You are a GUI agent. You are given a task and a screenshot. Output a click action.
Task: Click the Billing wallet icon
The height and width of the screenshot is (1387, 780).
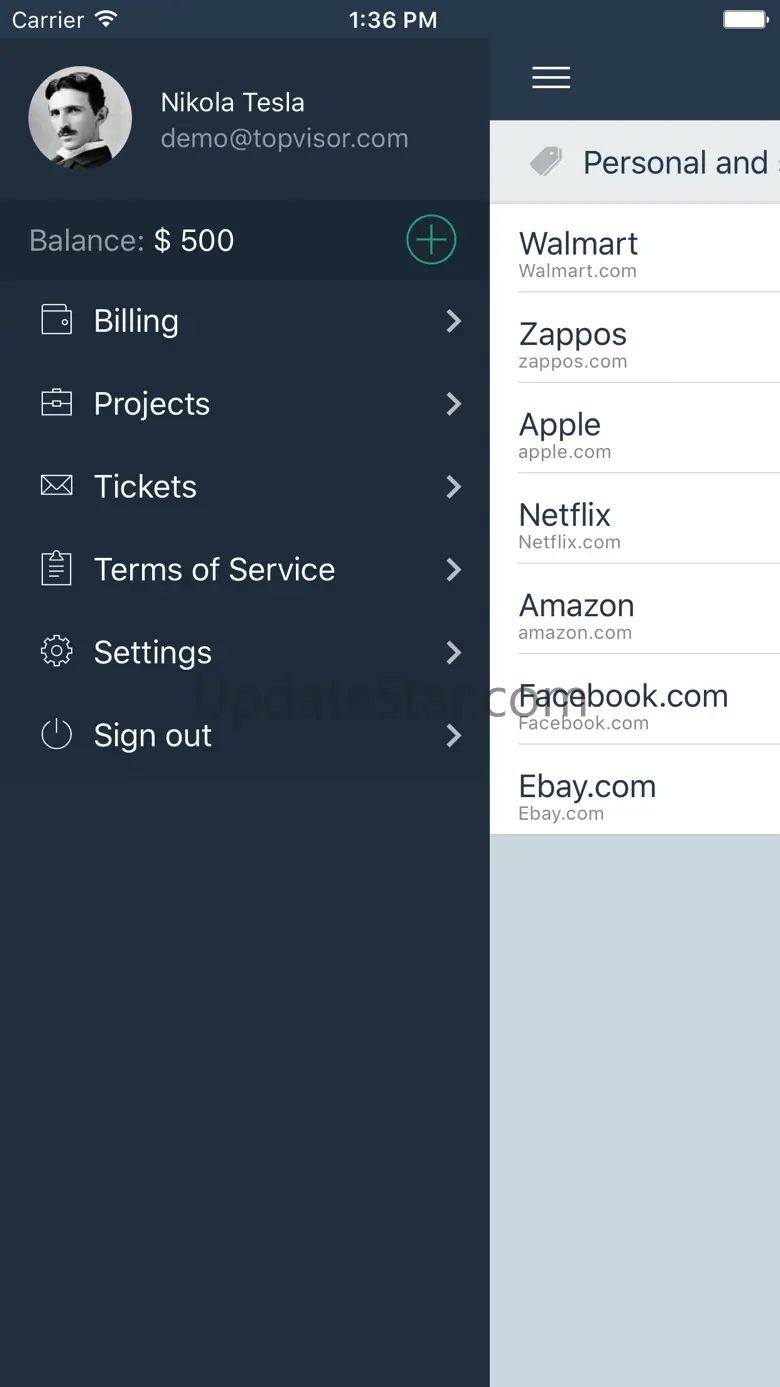[56, 320]
